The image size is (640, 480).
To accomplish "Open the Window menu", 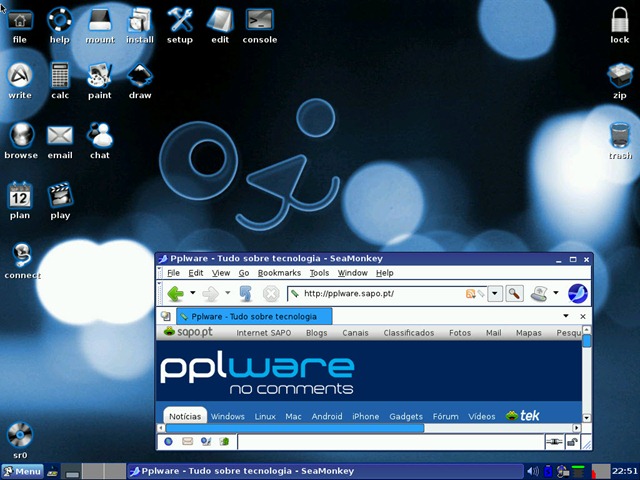I will click(353, 273).
